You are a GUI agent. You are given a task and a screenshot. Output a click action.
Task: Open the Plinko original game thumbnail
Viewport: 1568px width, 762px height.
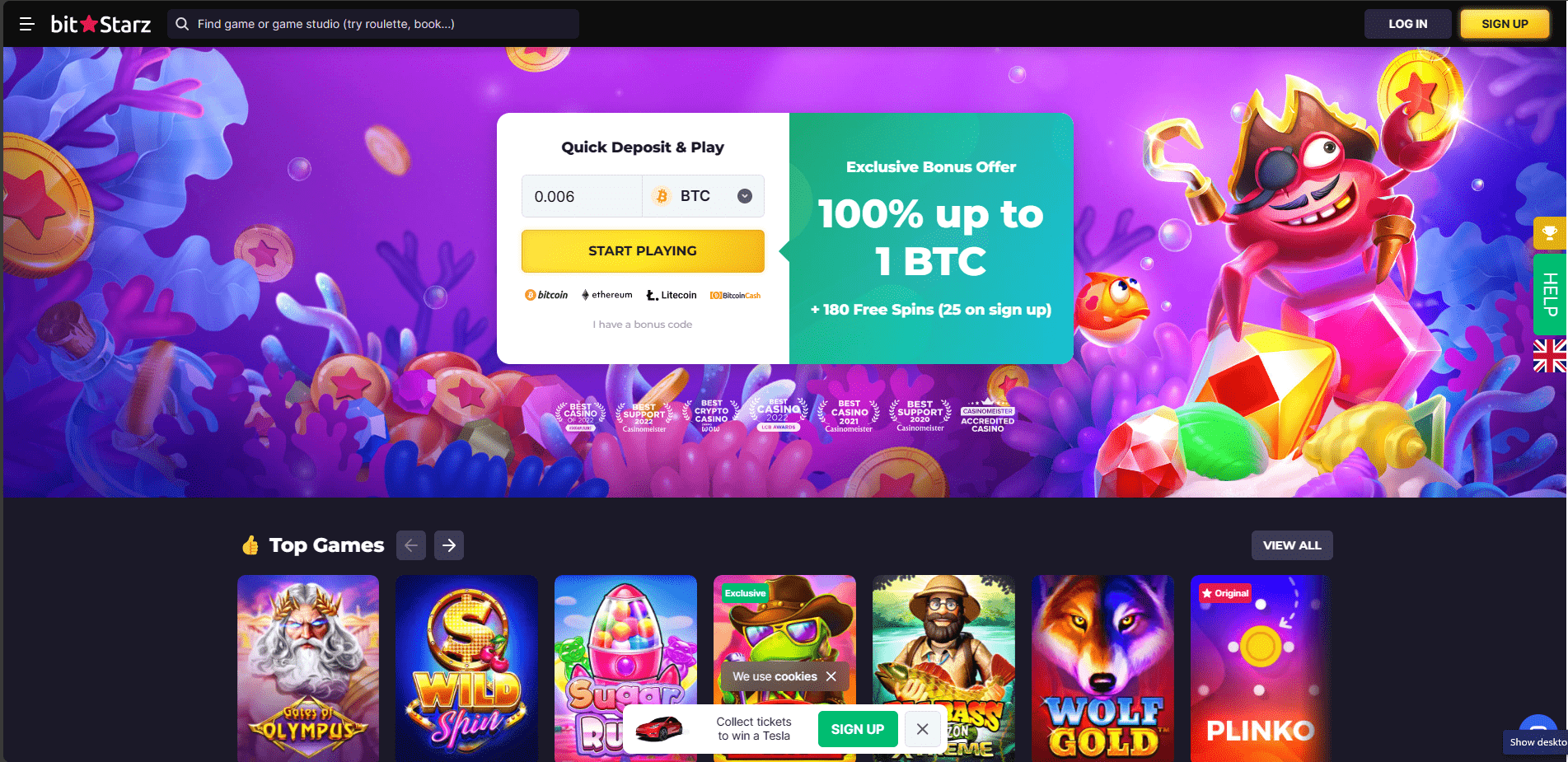tap(1261, 668)
